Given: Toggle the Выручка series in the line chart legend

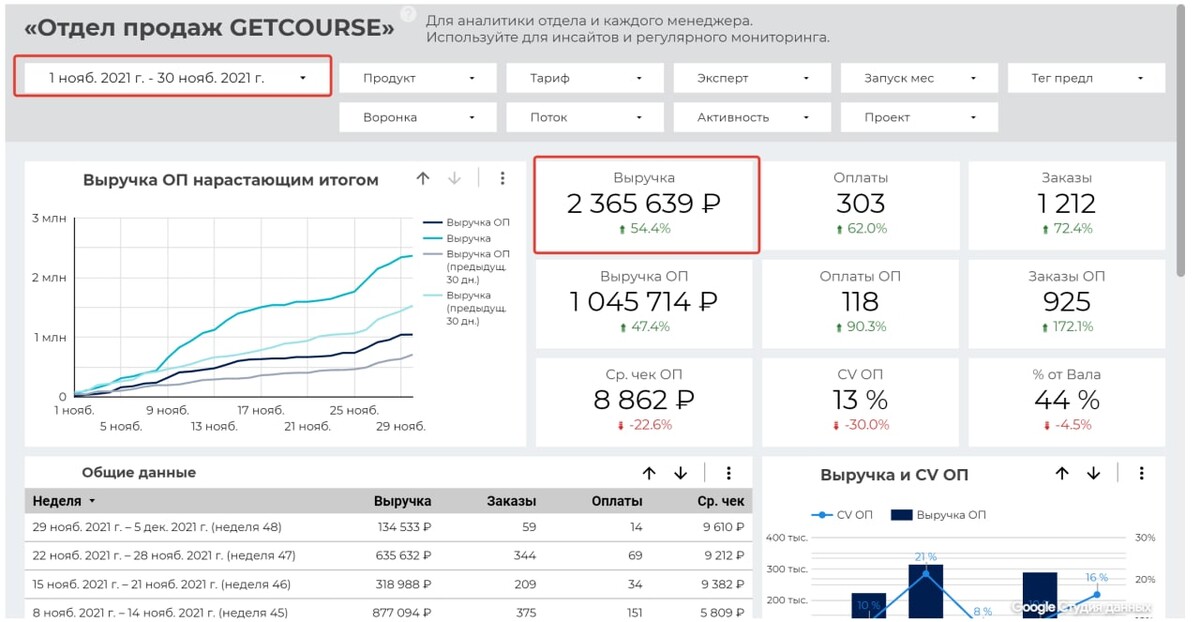Looking at the screenshot, I should [458, 239].
